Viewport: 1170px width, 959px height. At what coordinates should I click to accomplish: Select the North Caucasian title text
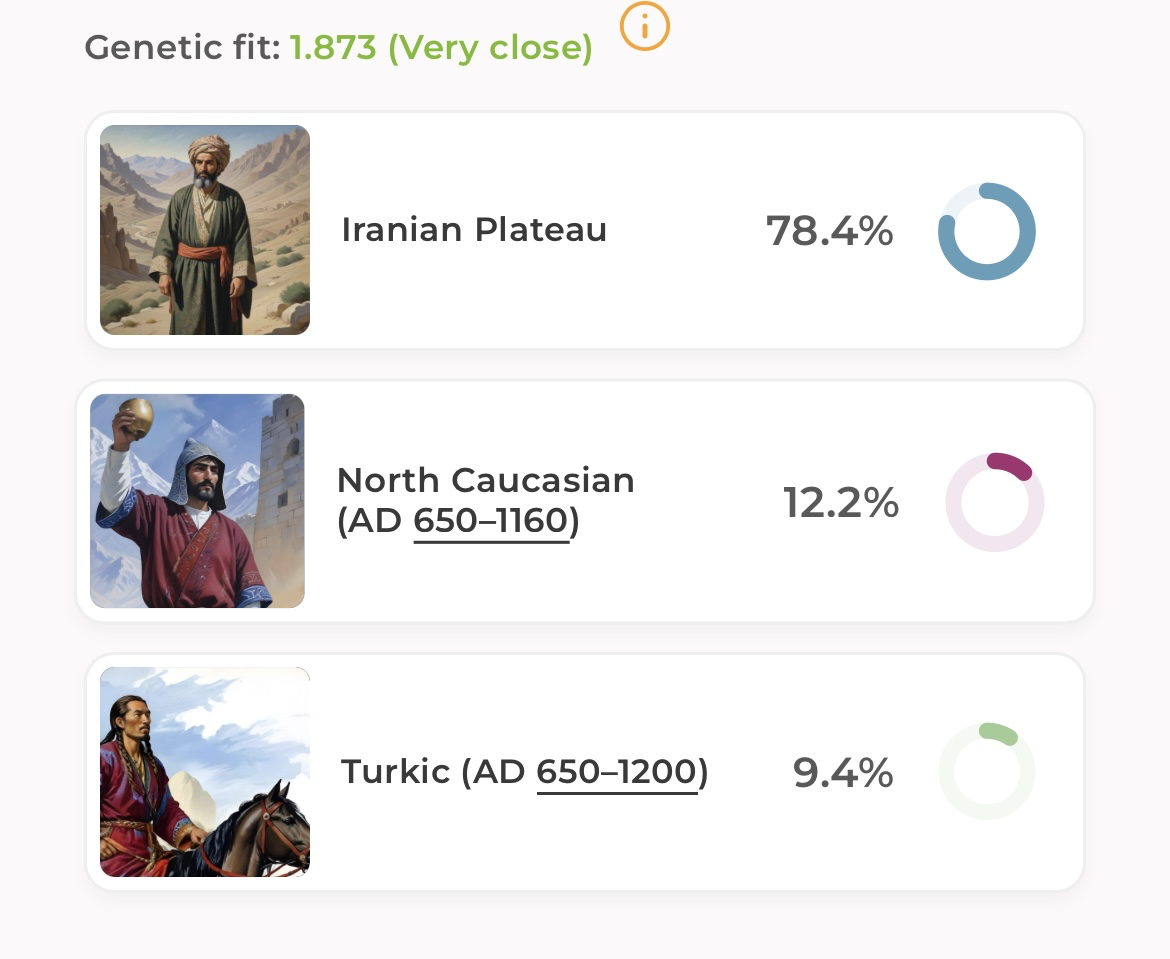click(x=486, y=480)
